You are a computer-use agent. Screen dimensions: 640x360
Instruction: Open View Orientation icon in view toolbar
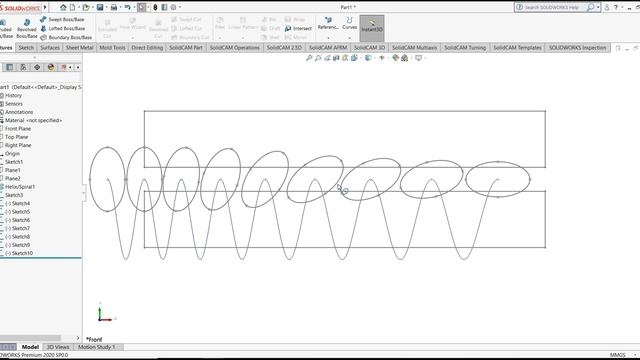[x=354, y=58]
